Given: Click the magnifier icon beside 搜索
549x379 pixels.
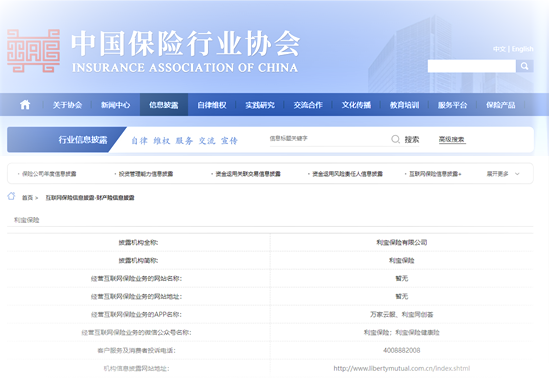Looking at the screenshot, I should click(395, 139).
